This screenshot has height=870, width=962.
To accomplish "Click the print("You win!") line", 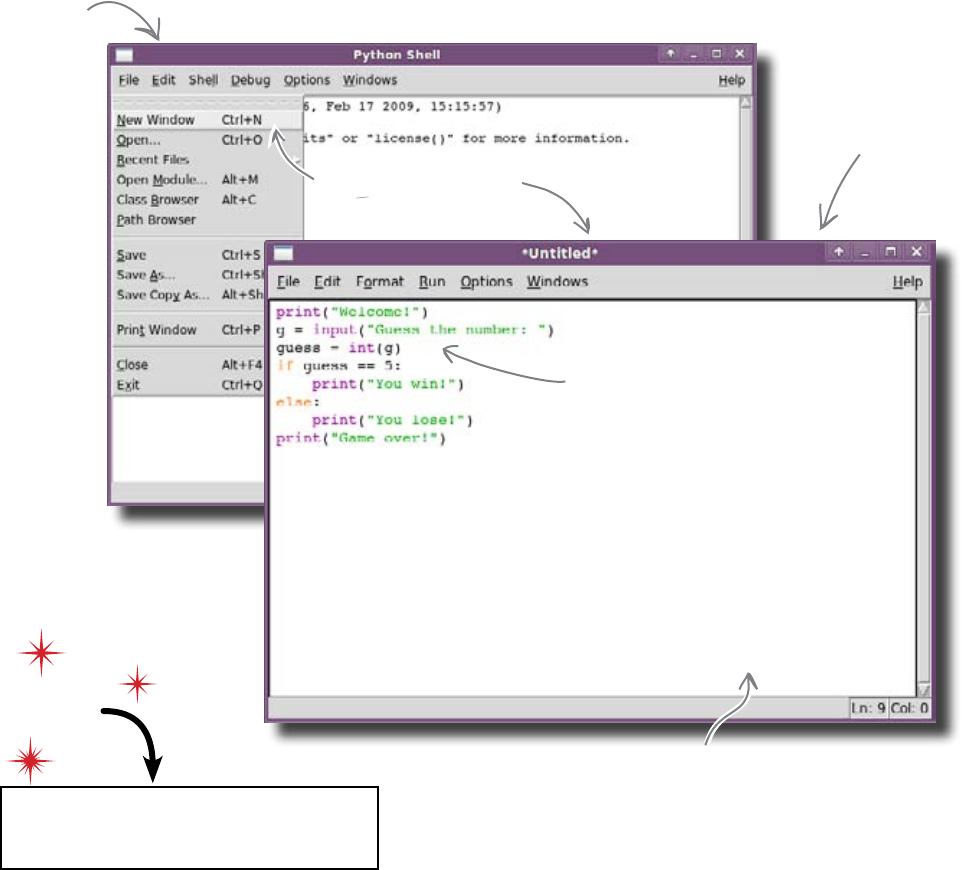I will (388, 384).
